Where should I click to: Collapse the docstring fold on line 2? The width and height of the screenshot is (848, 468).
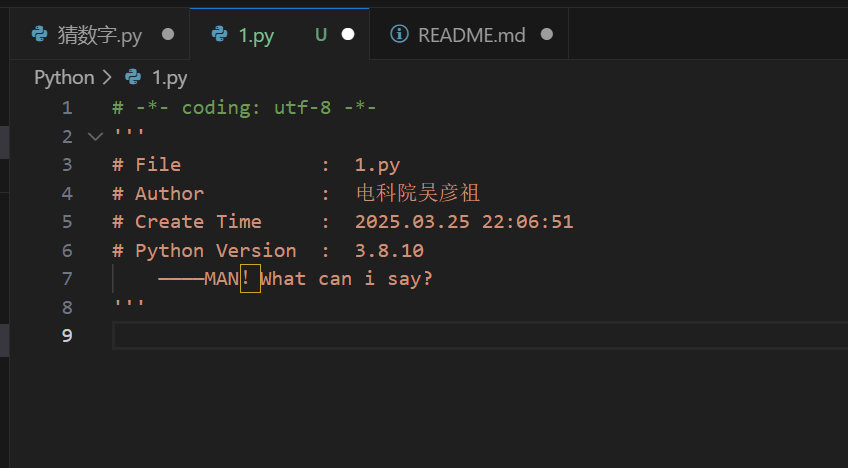[x=95, y=136]
